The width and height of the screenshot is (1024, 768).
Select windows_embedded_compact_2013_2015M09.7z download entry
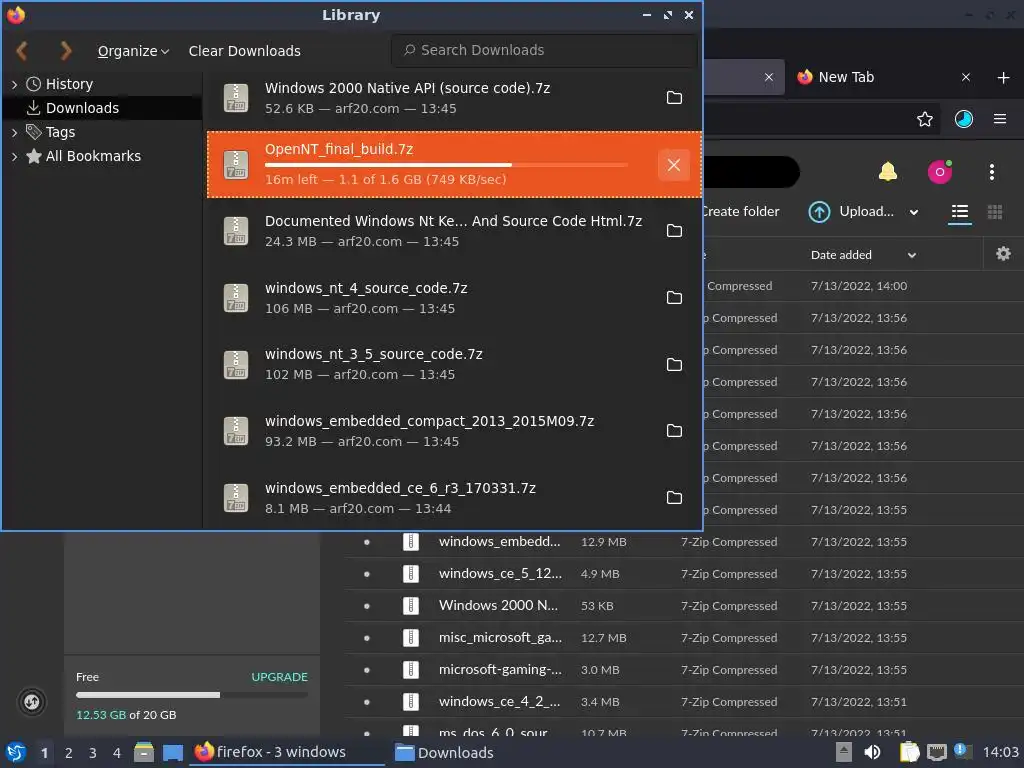[x=454, y=431]
